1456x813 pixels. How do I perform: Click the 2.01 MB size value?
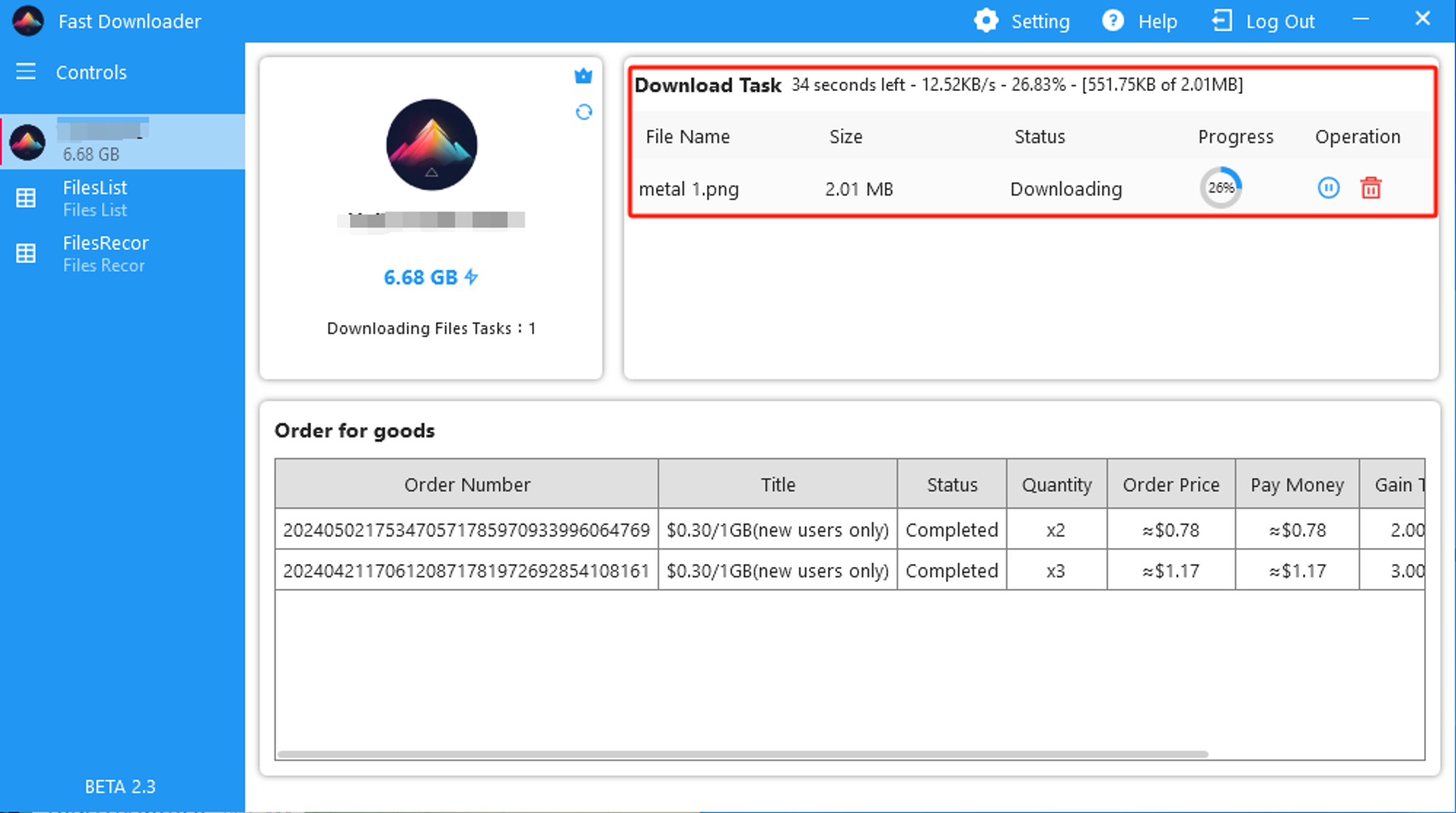[859, 189]
